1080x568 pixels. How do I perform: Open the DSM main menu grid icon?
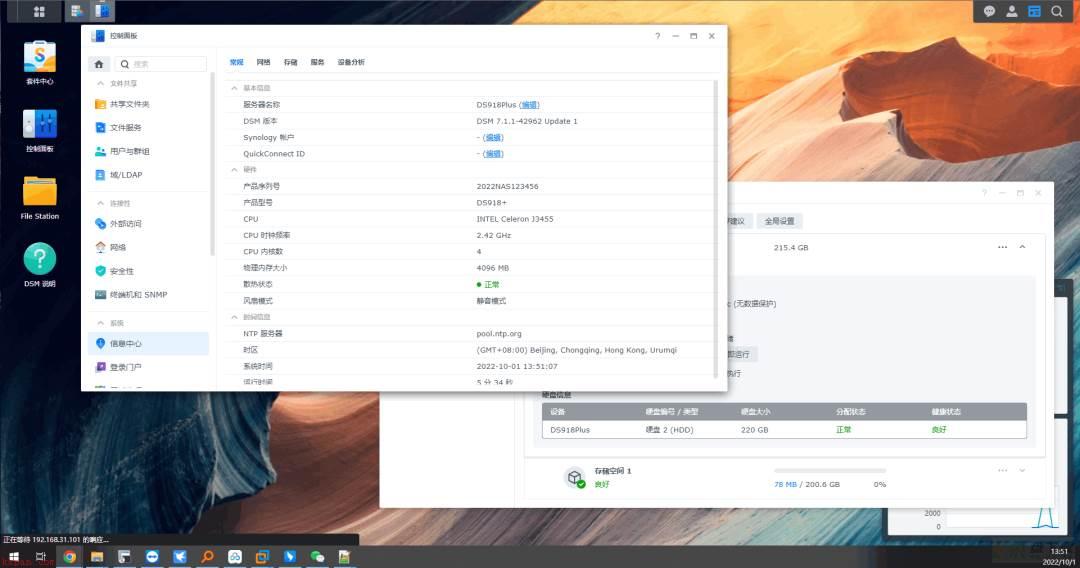tap(39, 12)
